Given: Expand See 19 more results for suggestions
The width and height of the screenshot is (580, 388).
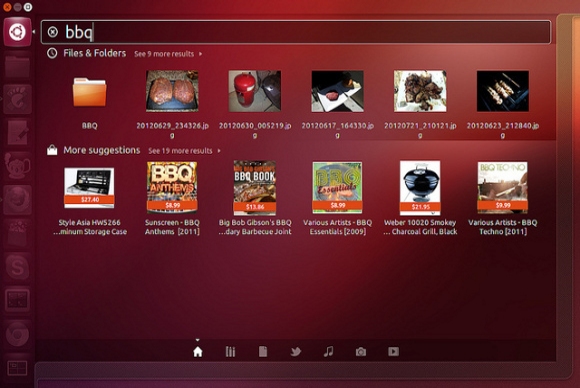Looking at the screenshot, I should coord(184,151).
